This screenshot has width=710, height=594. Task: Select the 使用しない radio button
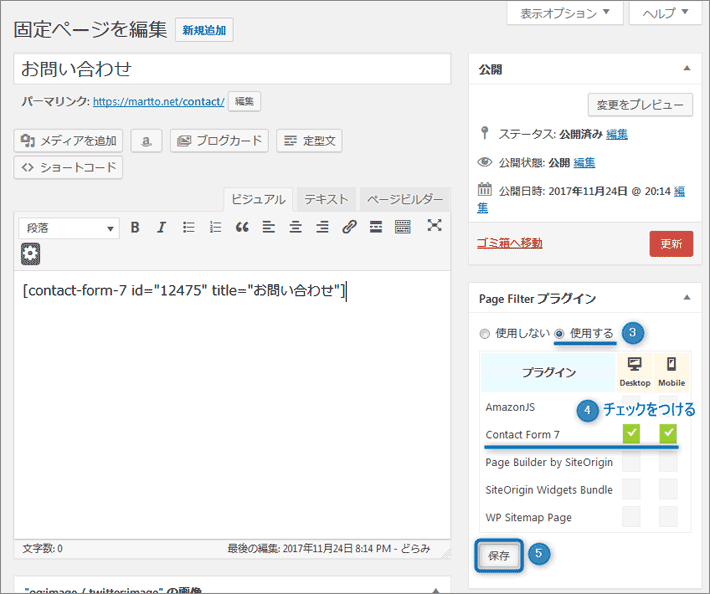click(x=485, y=333)
